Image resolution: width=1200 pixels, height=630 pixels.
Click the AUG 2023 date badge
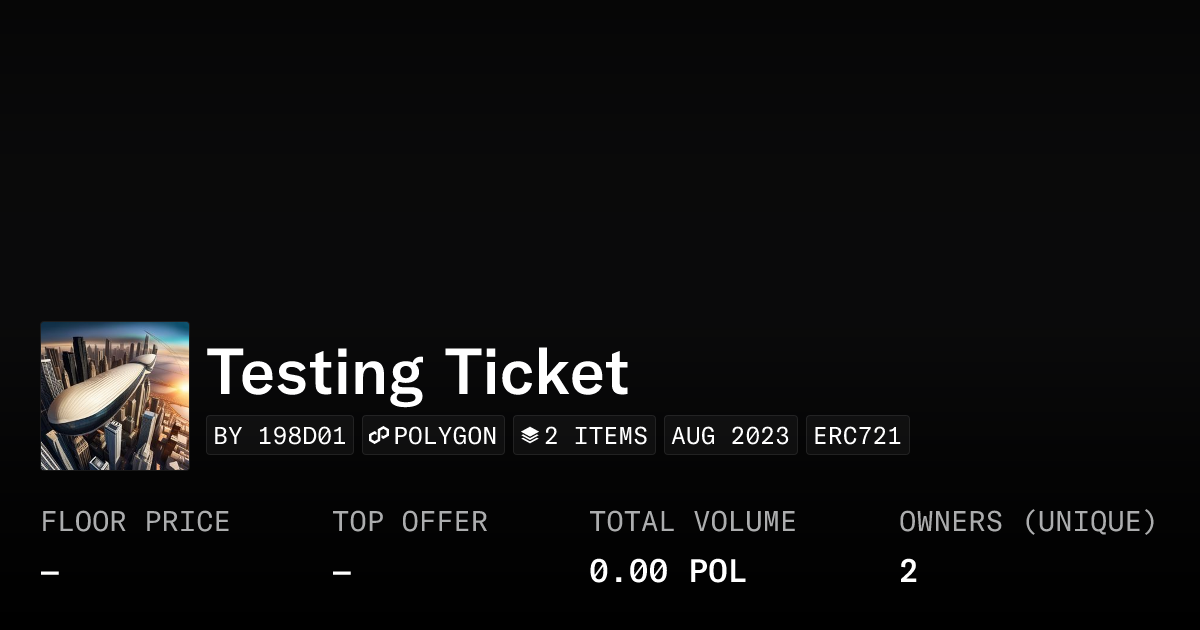730,436
